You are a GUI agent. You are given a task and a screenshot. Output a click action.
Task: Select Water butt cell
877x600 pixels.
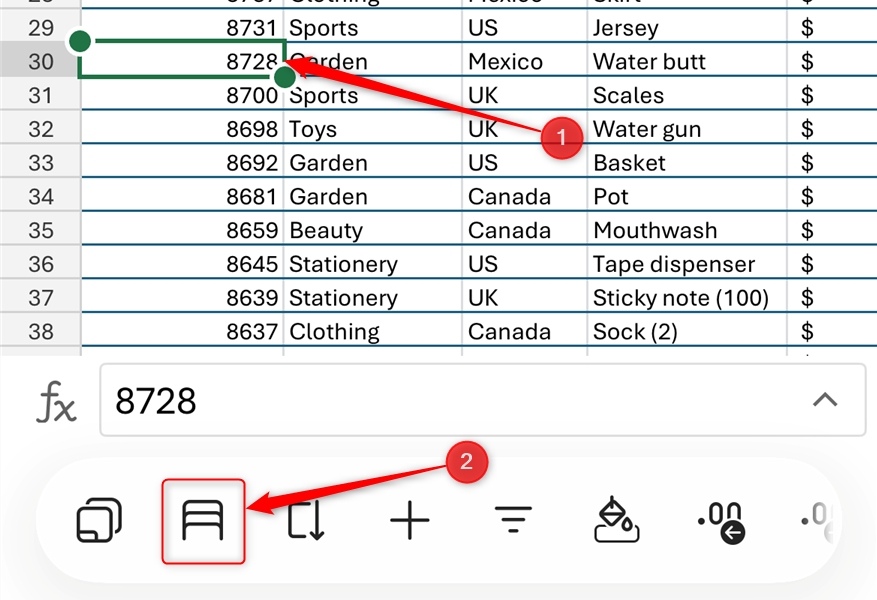point(687,61)
